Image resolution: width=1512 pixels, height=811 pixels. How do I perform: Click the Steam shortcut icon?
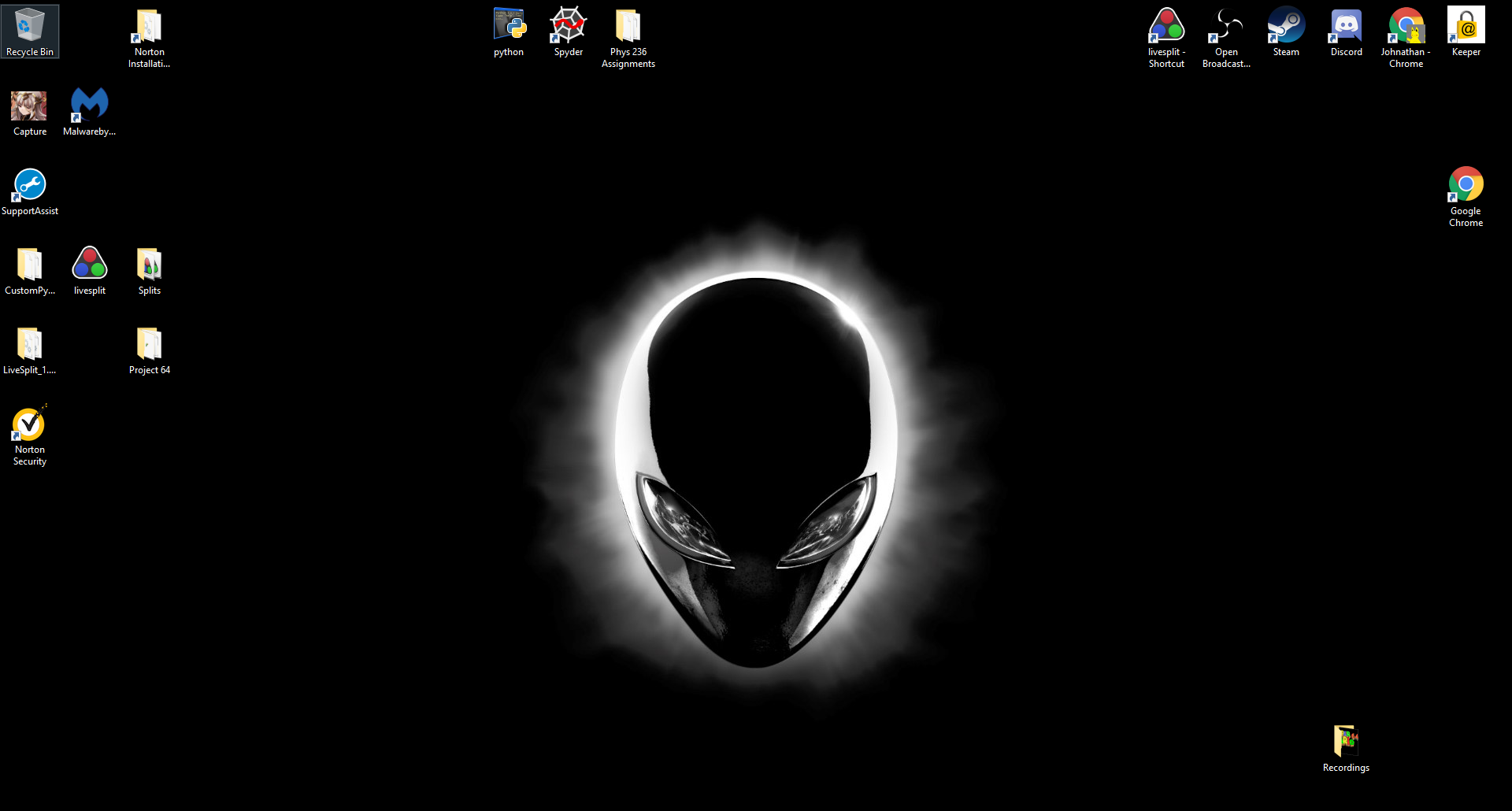(1286, 31)
